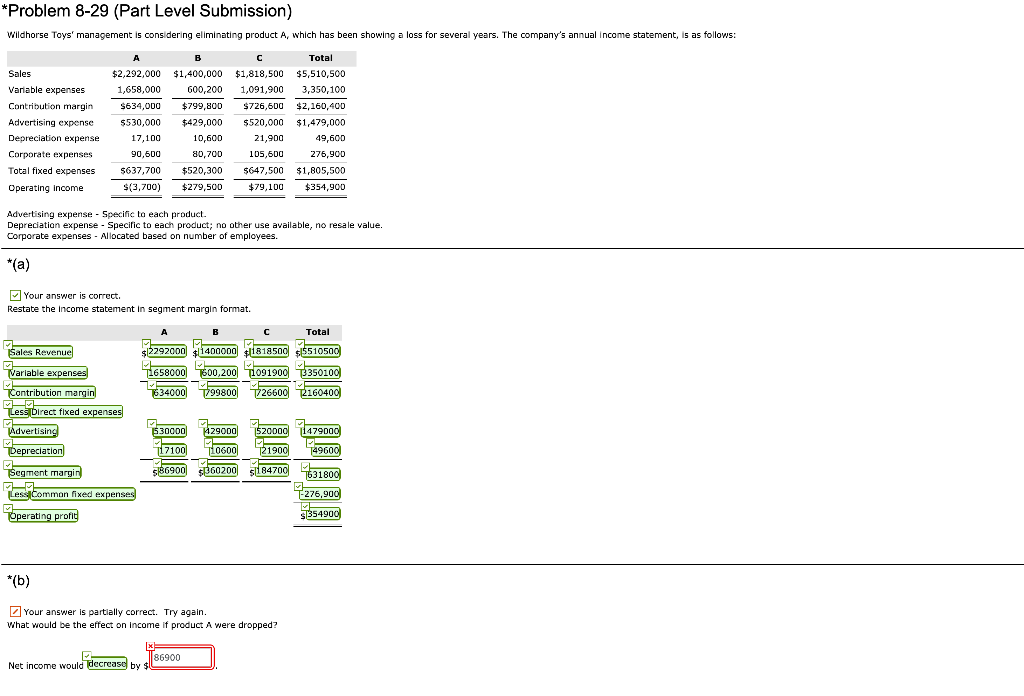Click contribution margin field 726600 for C

[x=272, y=392]
